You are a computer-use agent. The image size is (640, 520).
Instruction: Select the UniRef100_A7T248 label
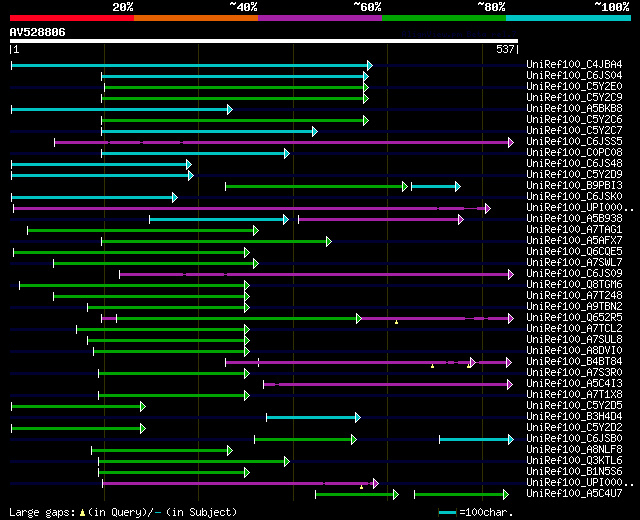[x=574, y=296]
